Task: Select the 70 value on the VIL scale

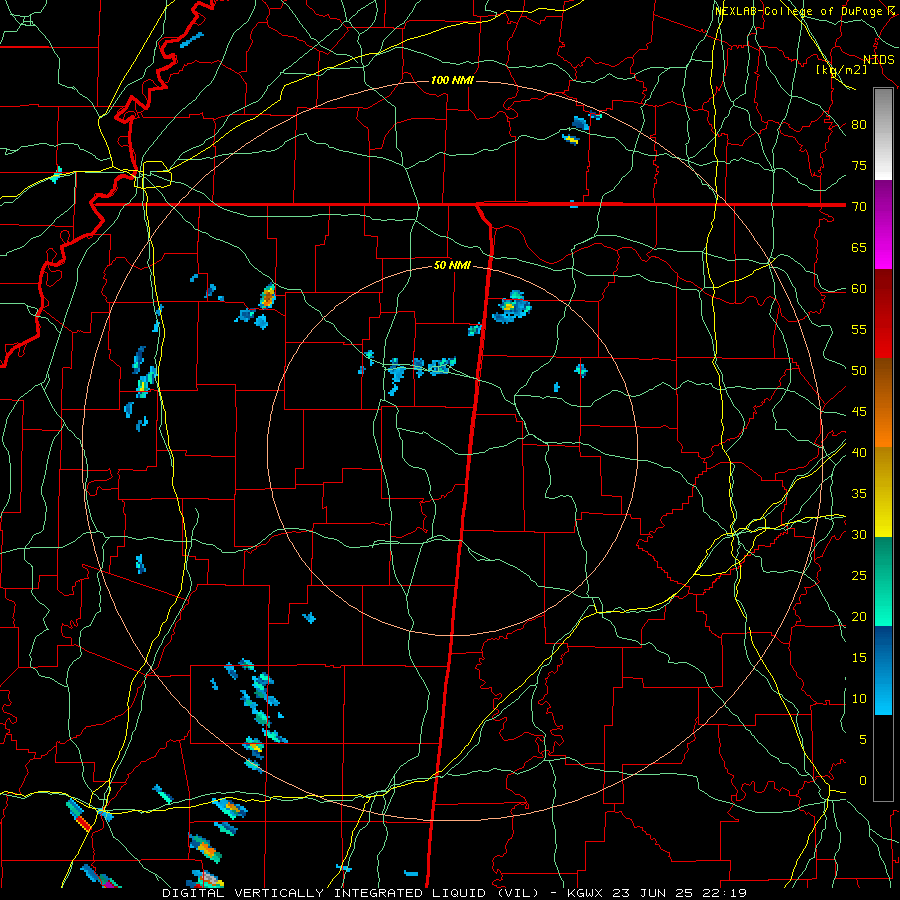Action: 859,207
